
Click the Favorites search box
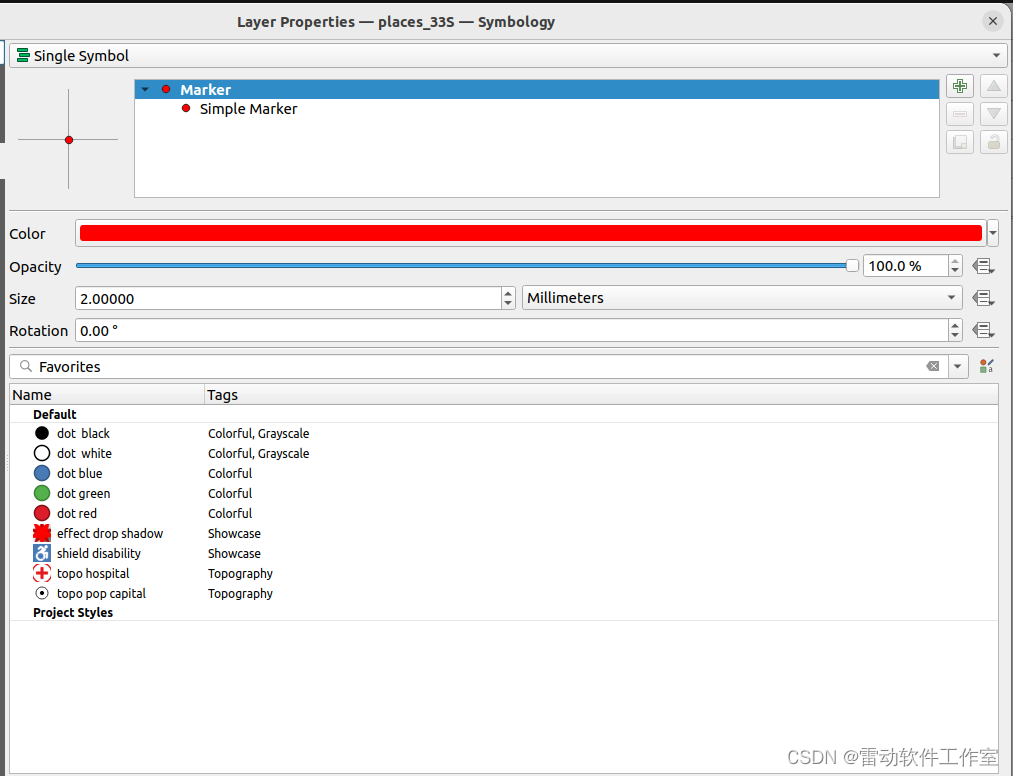[x=478, y=366]
